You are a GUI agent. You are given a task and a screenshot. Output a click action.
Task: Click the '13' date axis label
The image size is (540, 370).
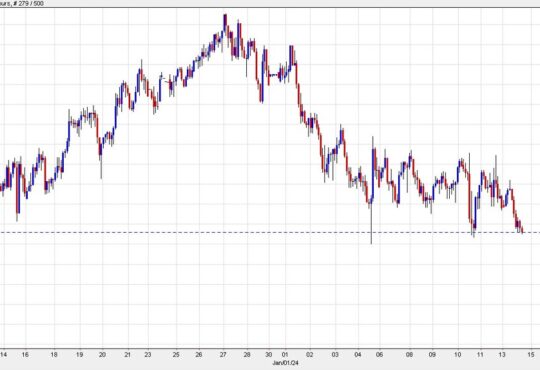pyautogui.click(x=502, y=354)
